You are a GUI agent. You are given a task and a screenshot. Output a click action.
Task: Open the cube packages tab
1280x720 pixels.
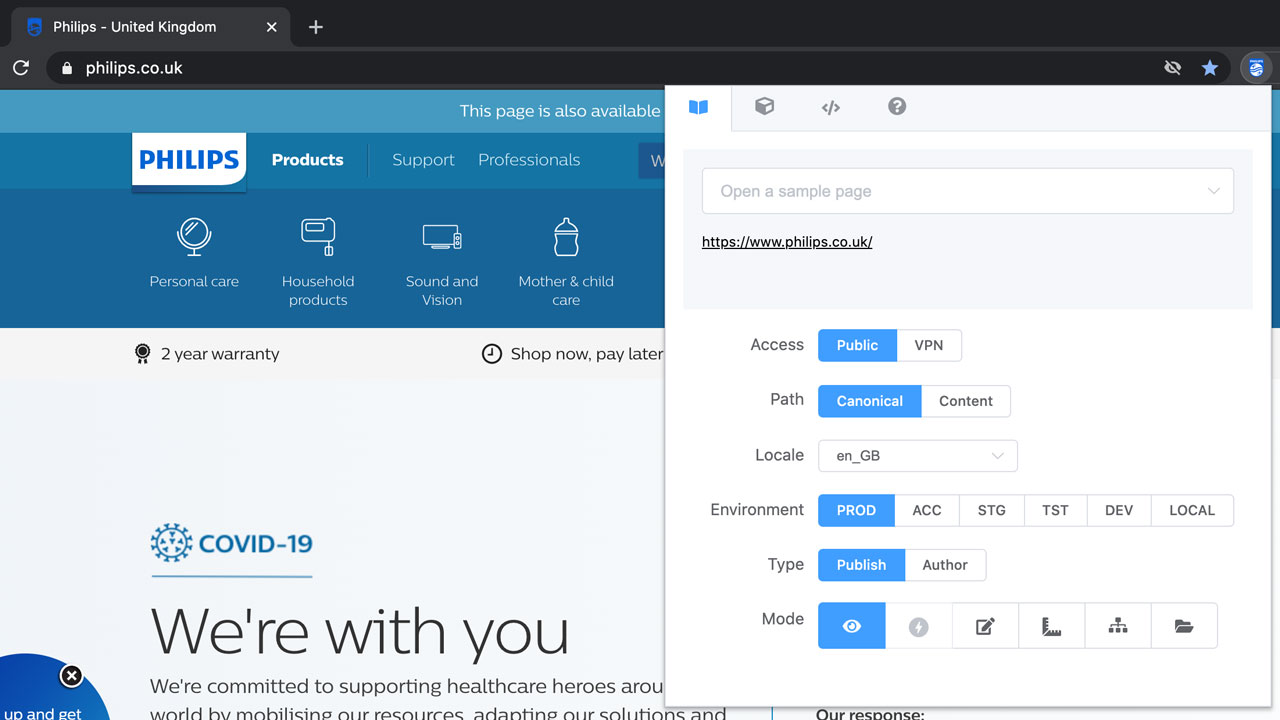(764, 107)
